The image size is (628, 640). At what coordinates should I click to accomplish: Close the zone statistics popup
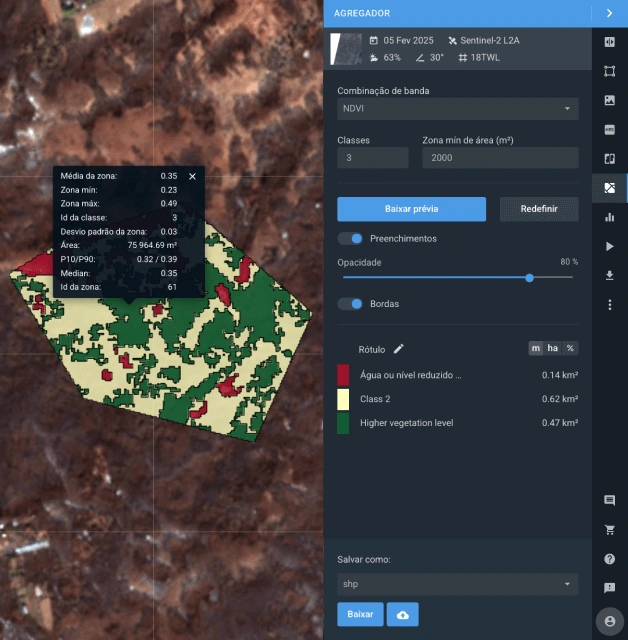tap(192, 176)
